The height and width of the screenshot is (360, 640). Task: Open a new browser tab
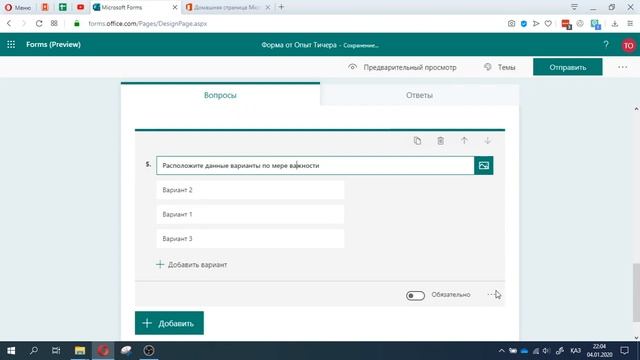(281, 7)
